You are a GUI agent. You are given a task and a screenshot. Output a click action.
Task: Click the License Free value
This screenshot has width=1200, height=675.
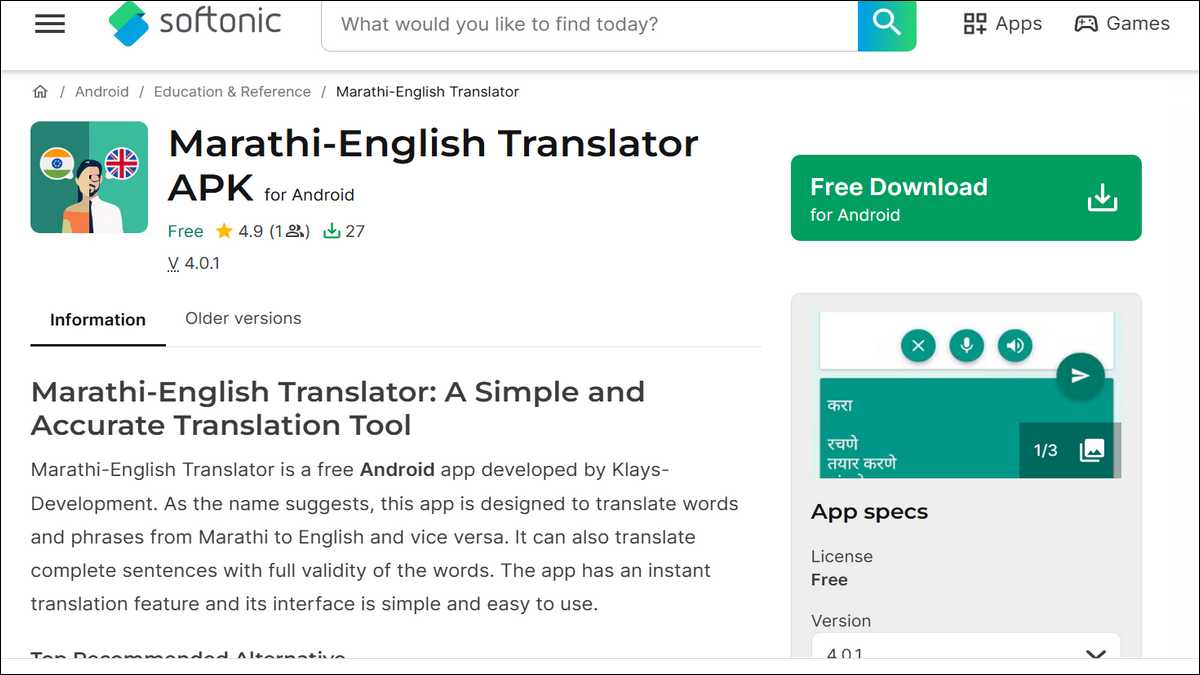pyautogui.click(x=829, y=580)
